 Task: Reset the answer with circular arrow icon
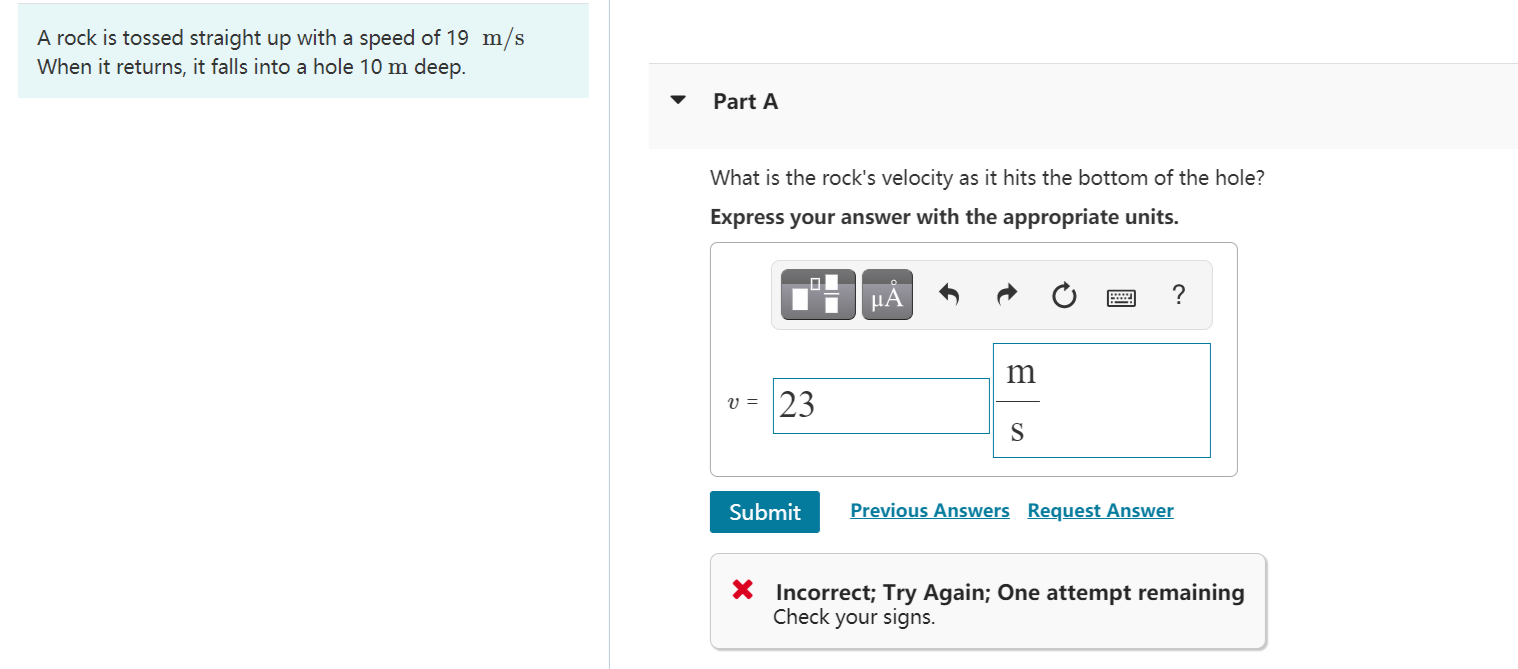tap(1063, 294)
